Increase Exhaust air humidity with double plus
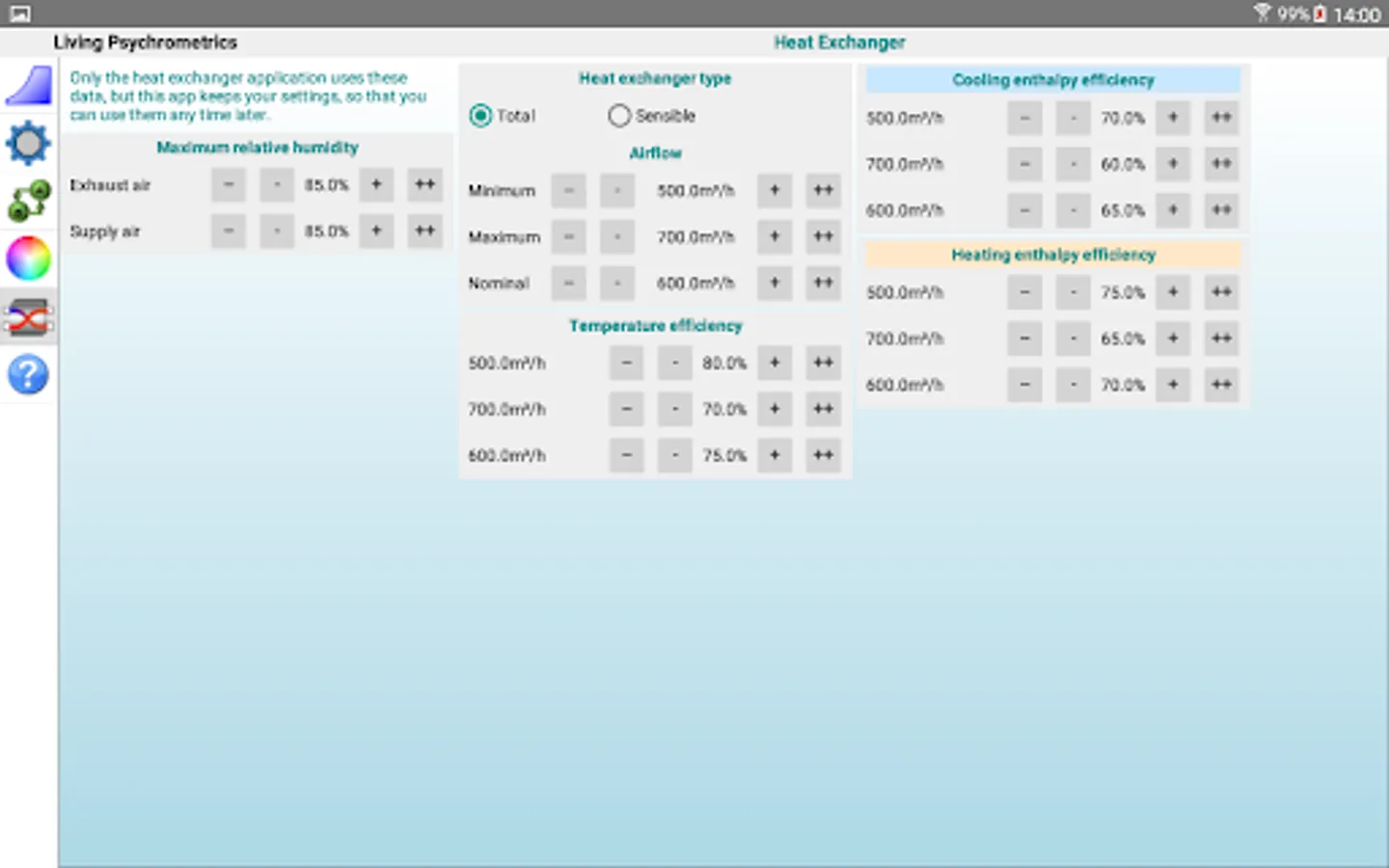This screenshot has height=868, width=1389. point(424,184)
